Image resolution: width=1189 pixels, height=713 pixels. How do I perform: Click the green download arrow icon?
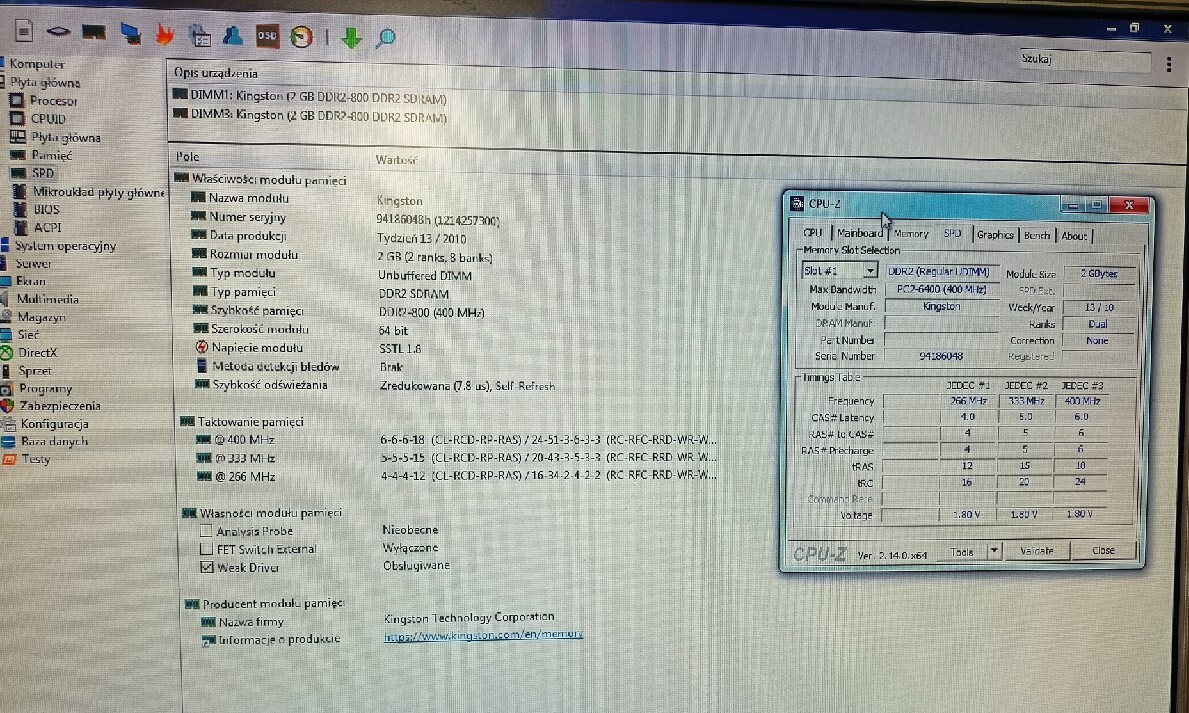[350, 37]
